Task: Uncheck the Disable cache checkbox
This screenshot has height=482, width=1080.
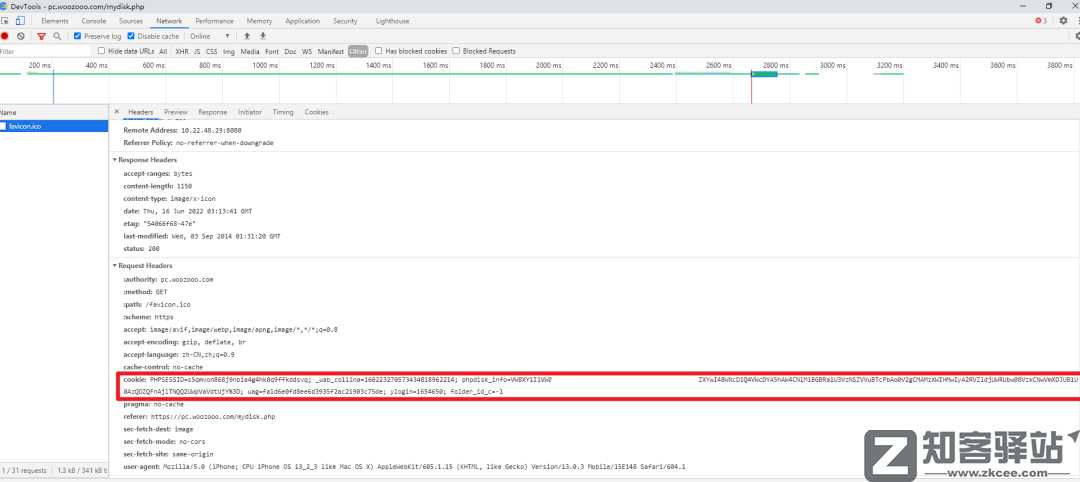Action: tap(131, 36)
